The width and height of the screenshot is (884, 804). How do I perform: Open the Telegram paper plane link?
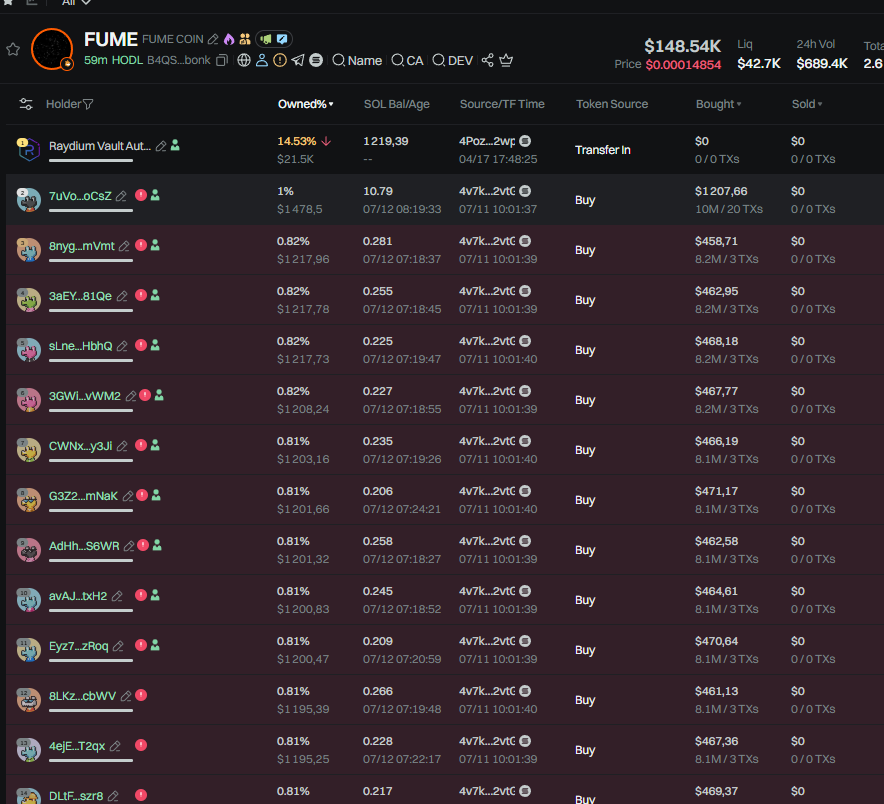298,60
